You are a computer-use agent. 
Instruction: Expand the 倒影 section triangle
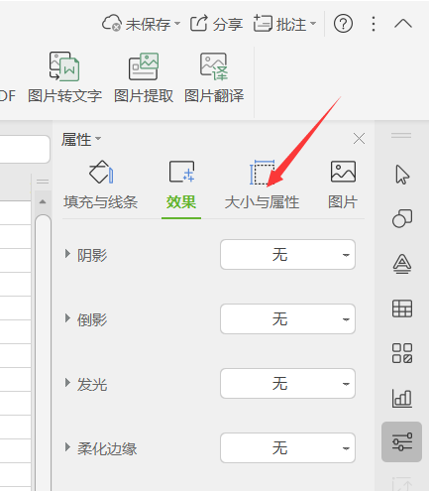(x=68, y=318)
